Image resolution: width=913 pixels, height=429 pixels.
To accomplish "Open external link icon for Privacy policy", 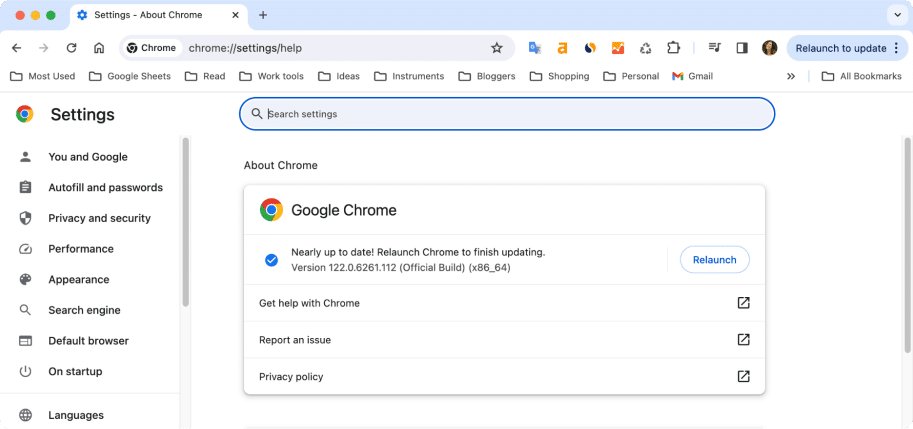I will pyautogui.click(x=744, y=376).
